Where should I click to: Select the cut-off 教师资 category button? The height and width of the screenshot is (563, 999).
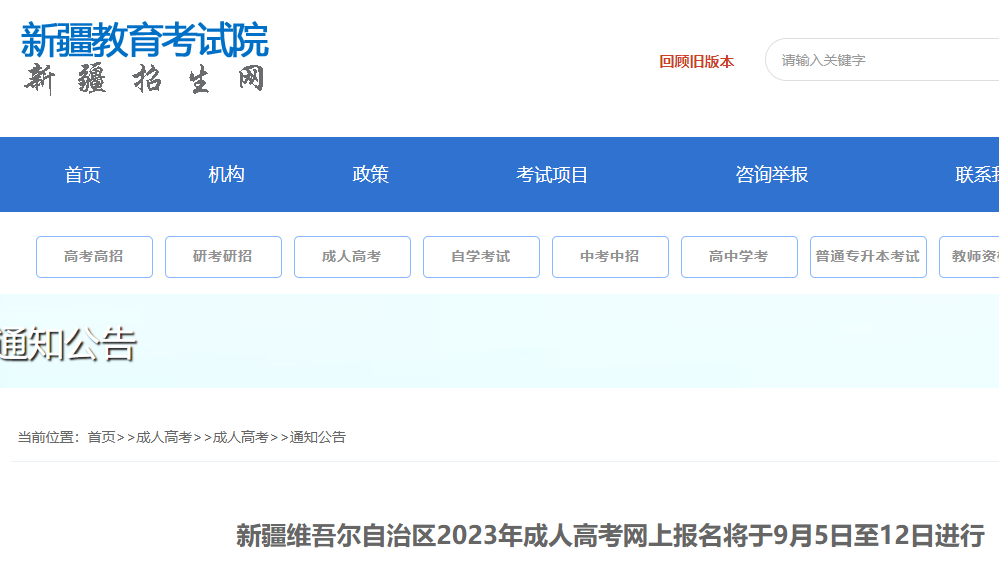[x=969, y=257]
